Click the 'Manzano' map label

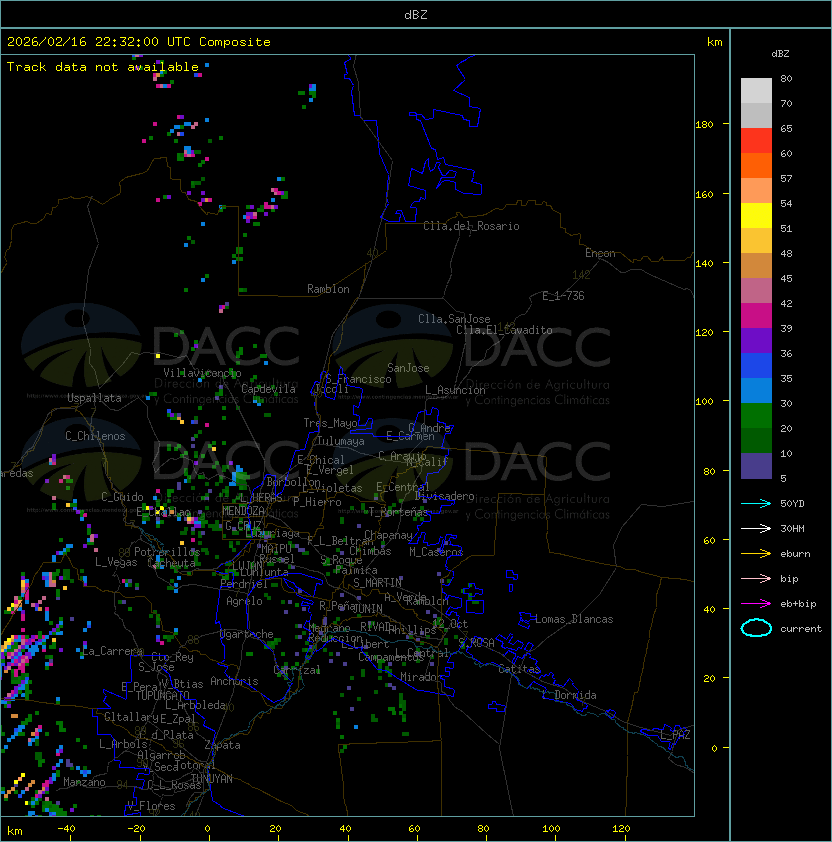tap(84, 782)
